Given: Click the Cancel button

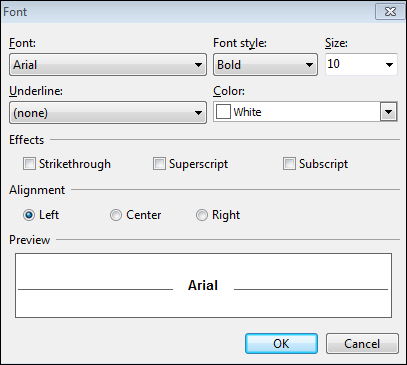Looking at the screenshot, I should tap(362, 343).
